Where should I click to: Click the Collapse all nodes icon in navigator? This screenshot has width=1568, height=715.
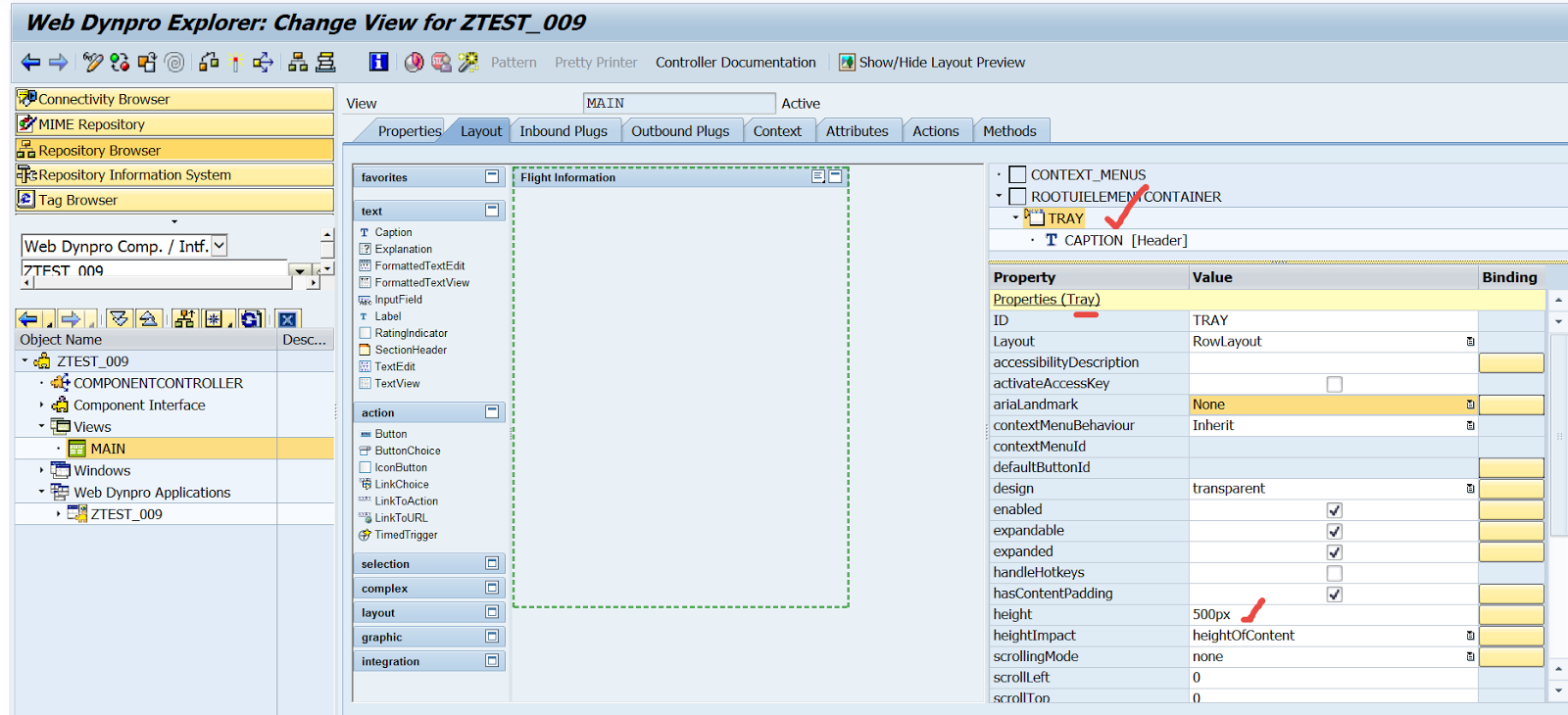[148, 319]
